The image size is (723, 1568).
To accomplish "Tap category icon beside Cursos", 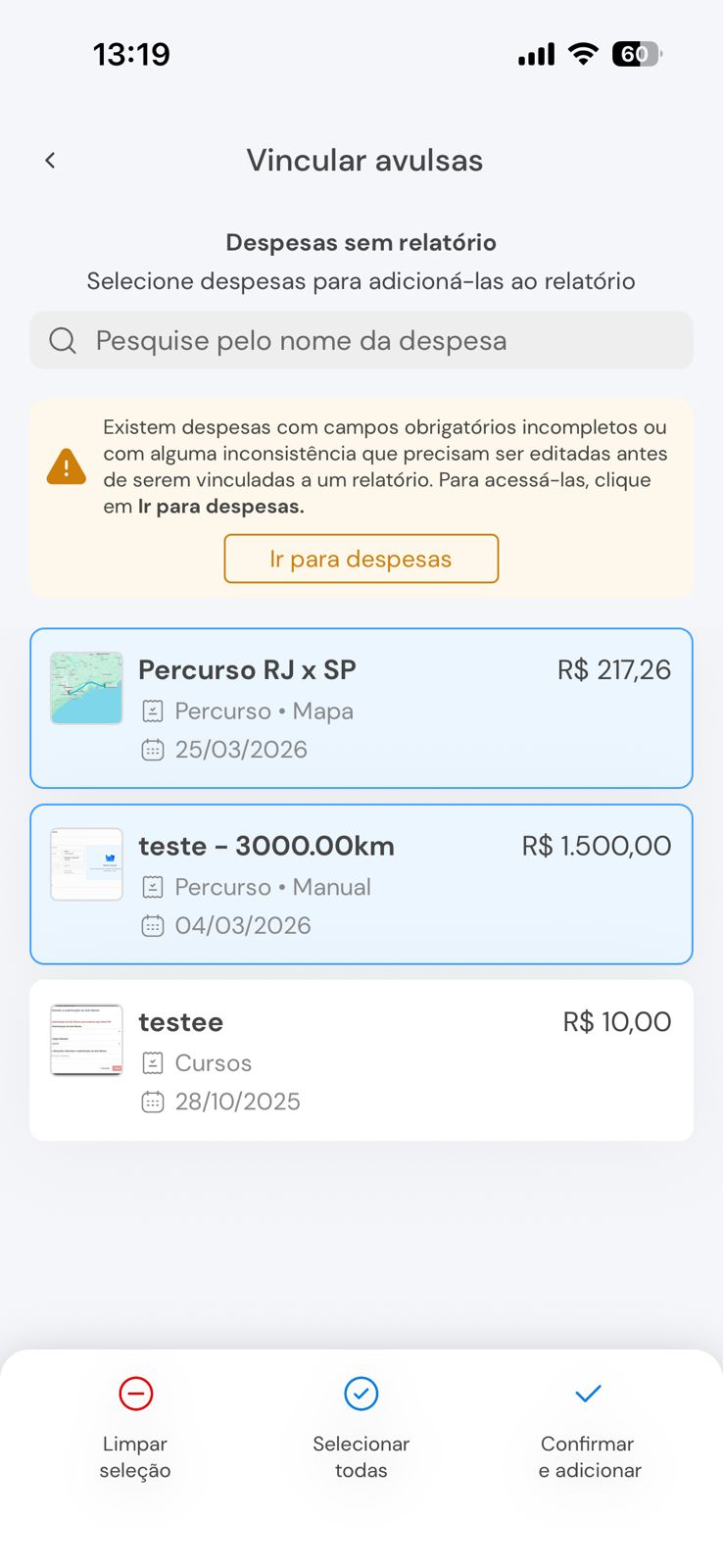I will [x=153, y=1062].
